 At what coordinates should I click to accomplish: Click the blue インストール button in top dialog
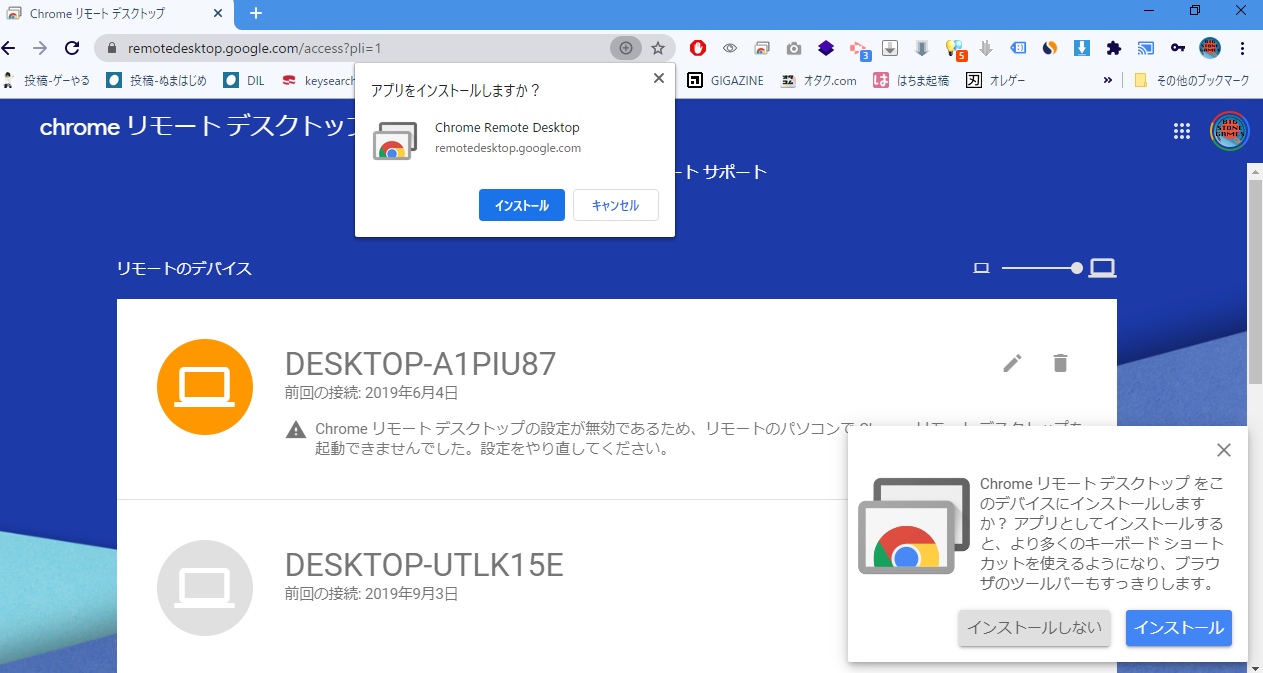tap(522, 205)
